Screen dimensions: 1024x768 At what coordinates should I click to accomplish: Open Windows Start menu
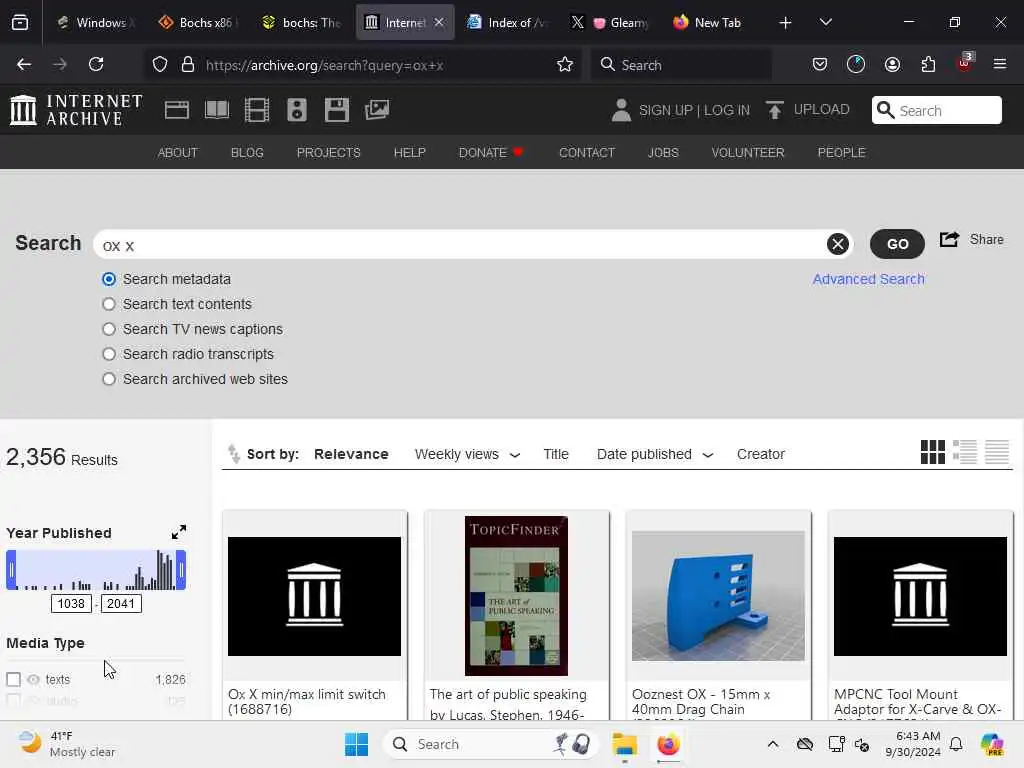coord(357,744)
